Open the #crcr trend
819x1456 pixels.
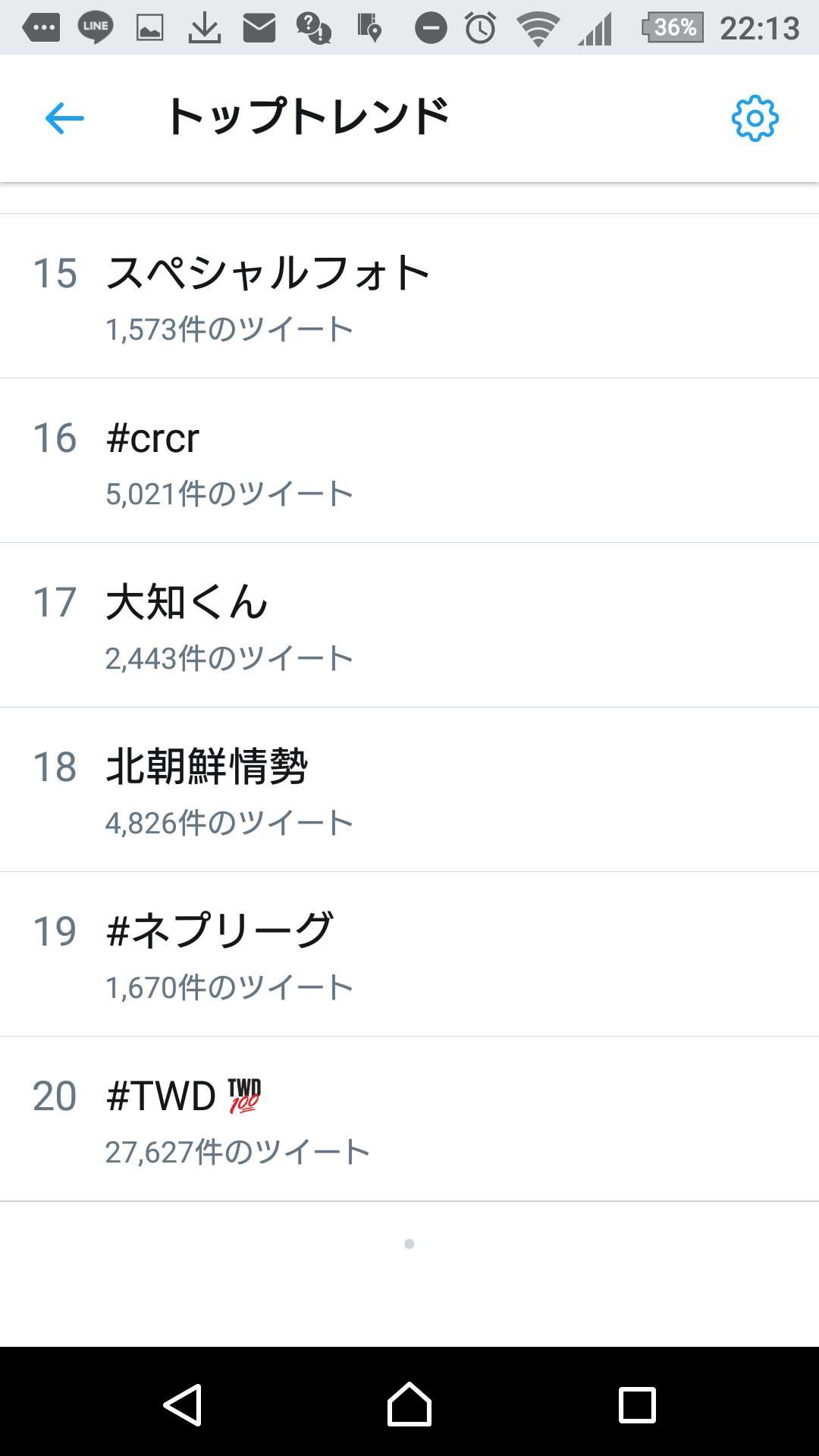click(x=409, y=460)
